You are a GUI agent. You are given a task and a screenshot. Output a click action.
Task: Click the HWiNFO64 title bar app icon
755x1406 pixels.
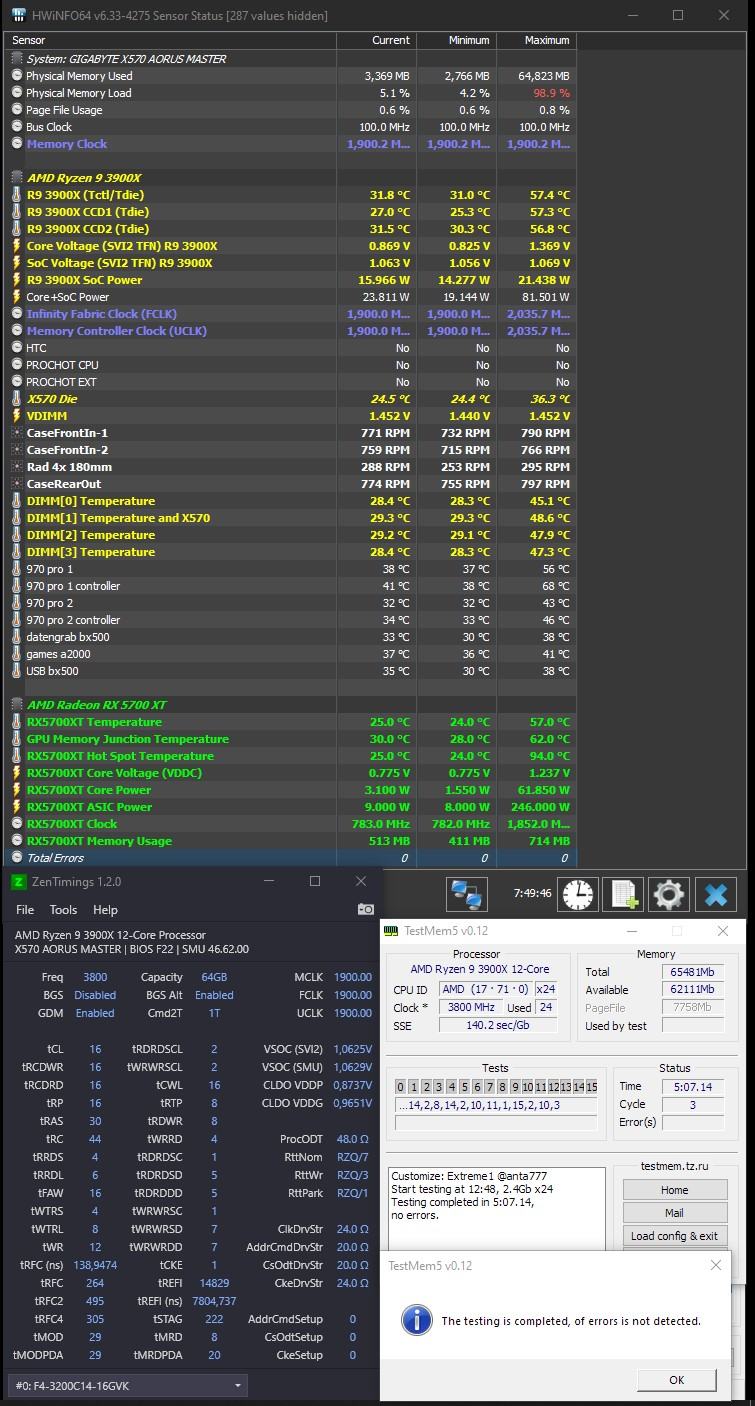coord(17,15)
